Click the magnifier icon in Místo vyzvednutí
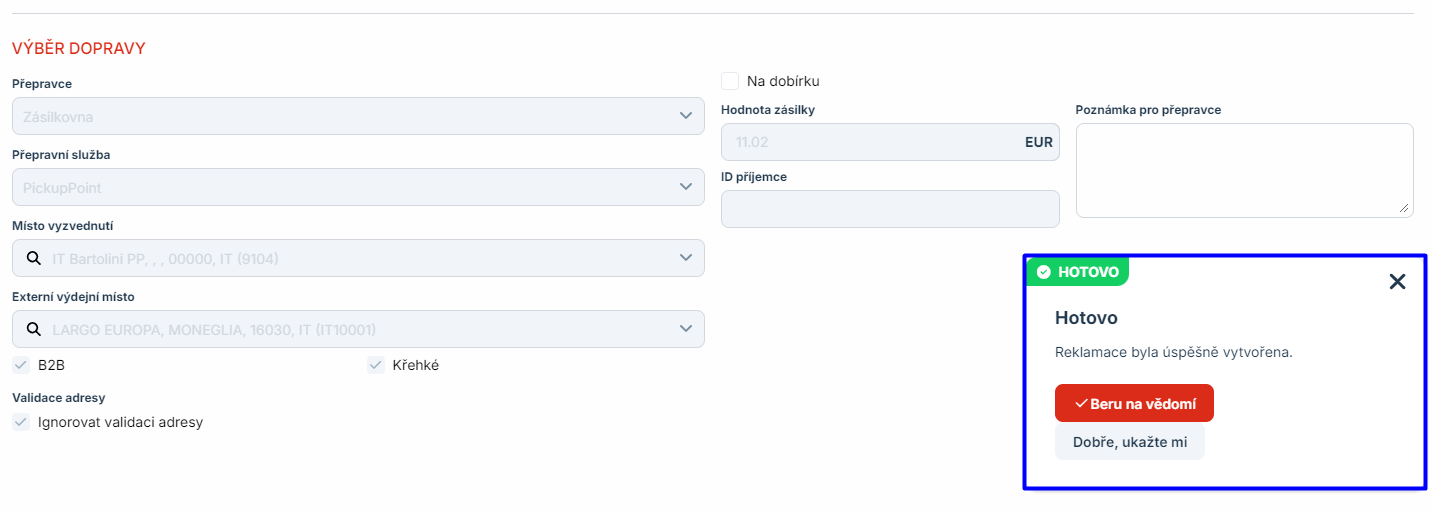 click(33, 259)
